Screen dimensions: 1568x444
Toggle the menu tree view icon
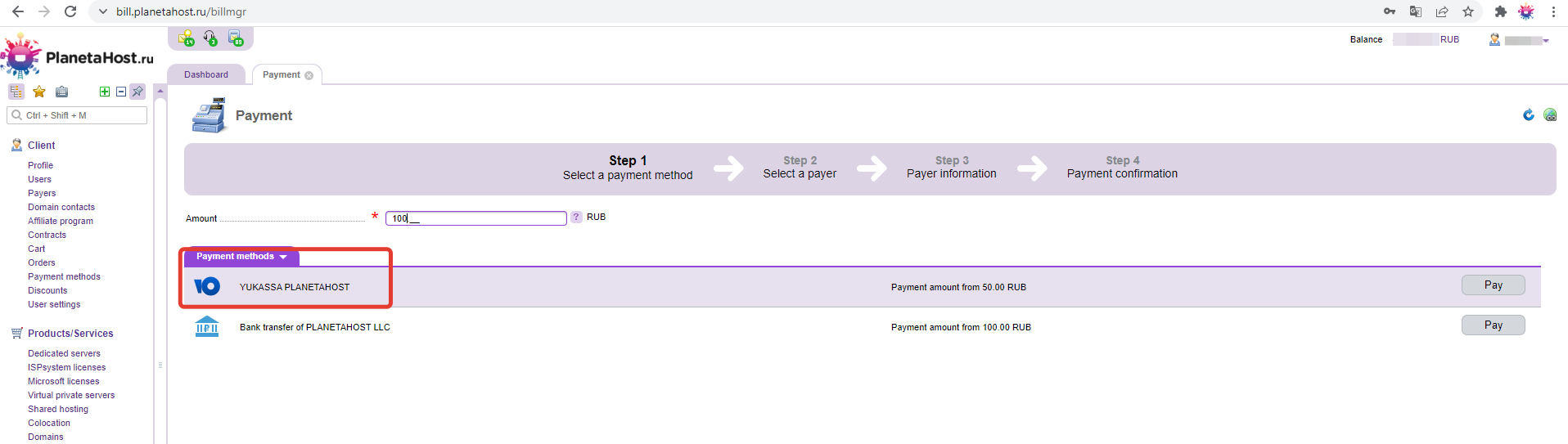coord(16,92)
